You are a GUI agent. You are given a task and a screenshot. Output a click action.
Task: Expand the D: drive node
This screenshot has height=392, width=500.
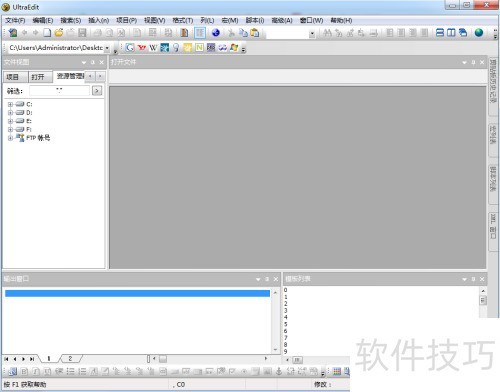10,113
